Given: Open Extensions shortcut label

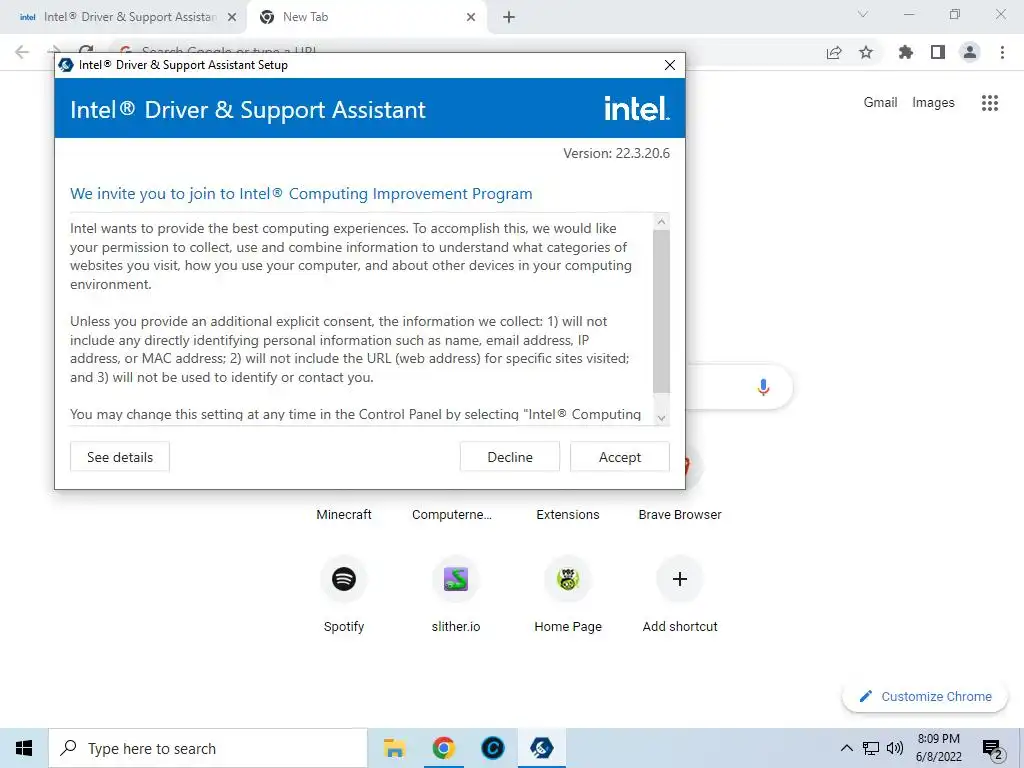Looking at the screenshot, I should tap(568, 515).
